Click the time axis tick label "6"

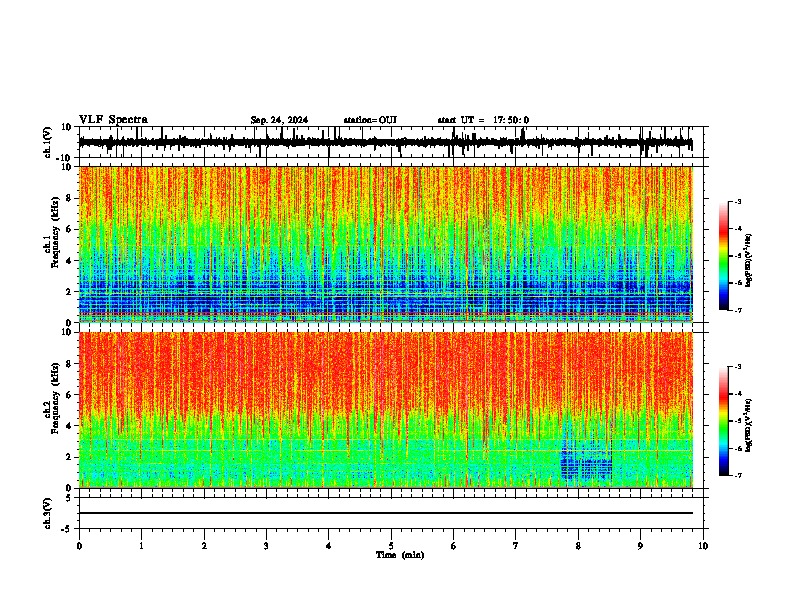453,546
